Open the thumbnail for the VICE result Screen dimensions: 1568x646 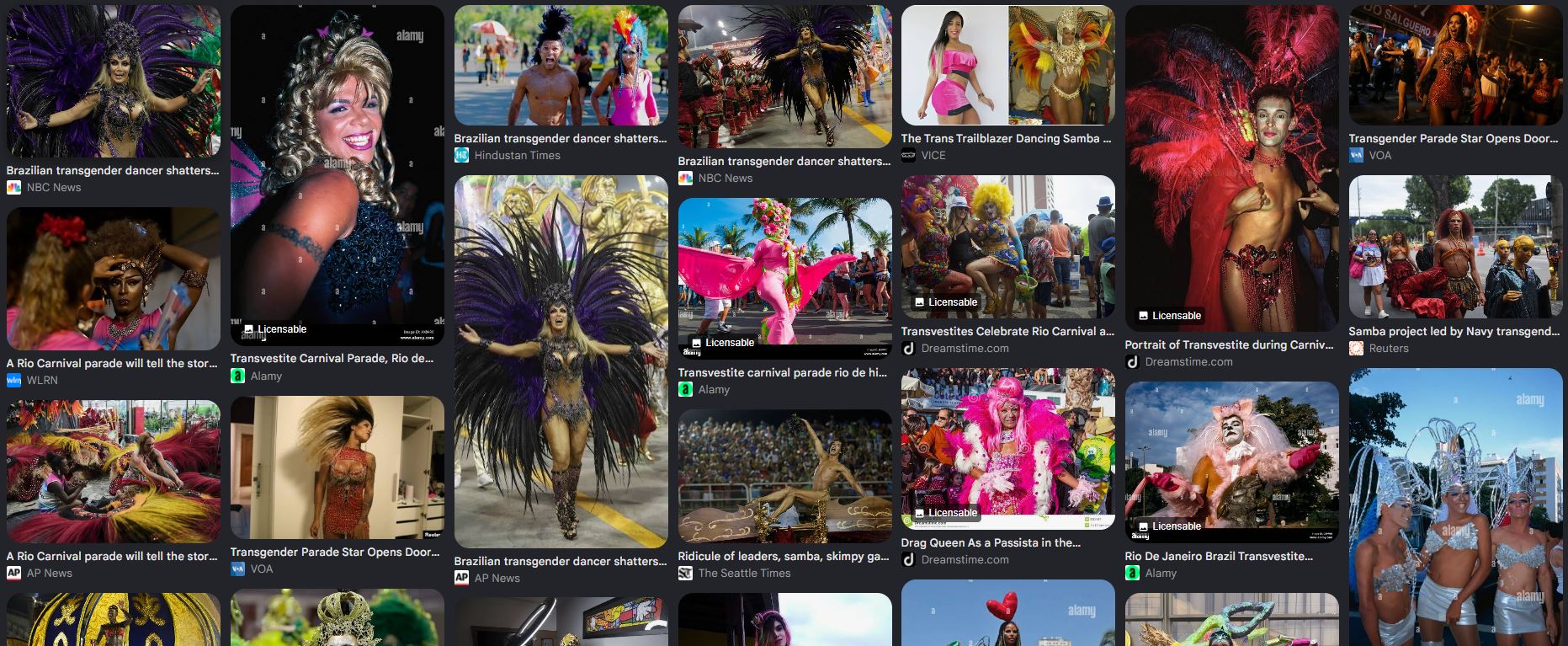(1008, 66)
